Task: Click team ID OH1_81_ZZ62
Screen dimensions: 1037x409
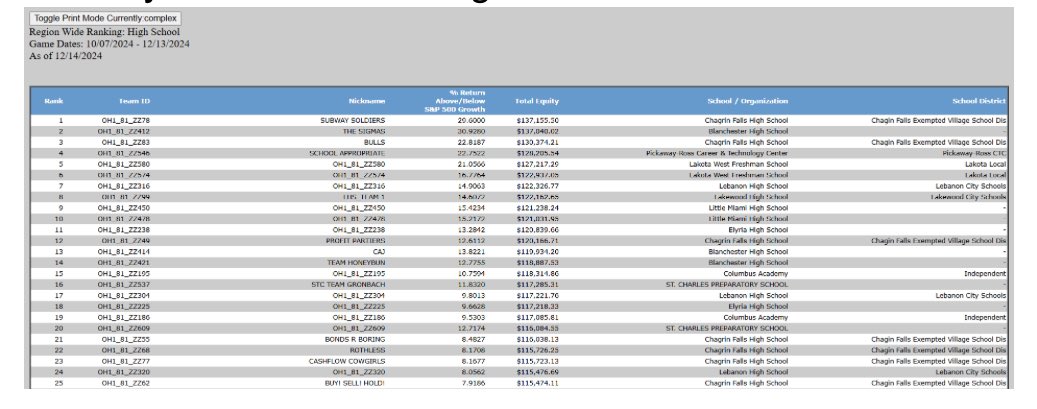Action: 126,383
